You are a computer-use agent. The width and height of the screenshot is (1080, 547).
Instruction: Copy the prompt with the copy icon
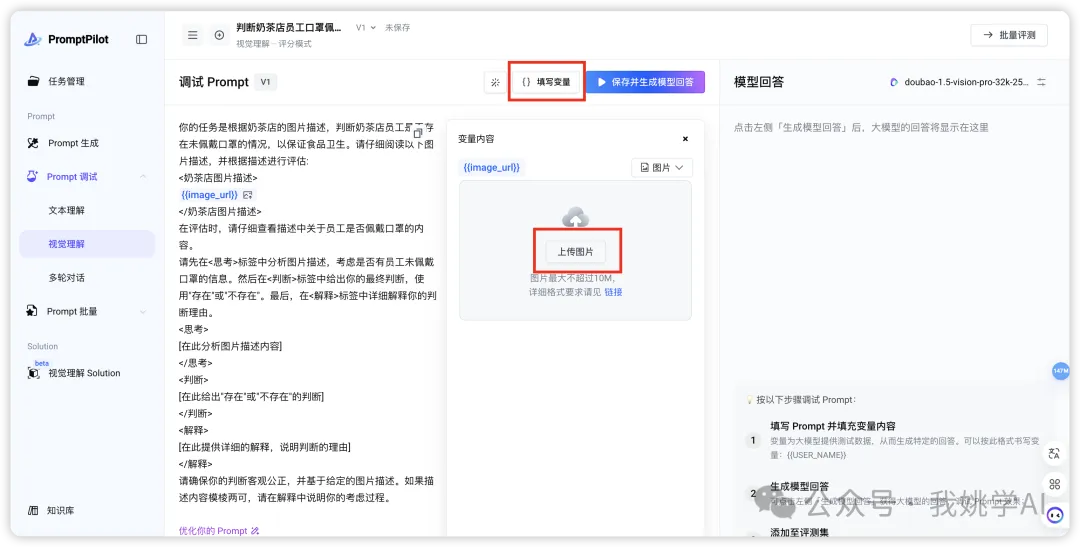click(417, 132)
